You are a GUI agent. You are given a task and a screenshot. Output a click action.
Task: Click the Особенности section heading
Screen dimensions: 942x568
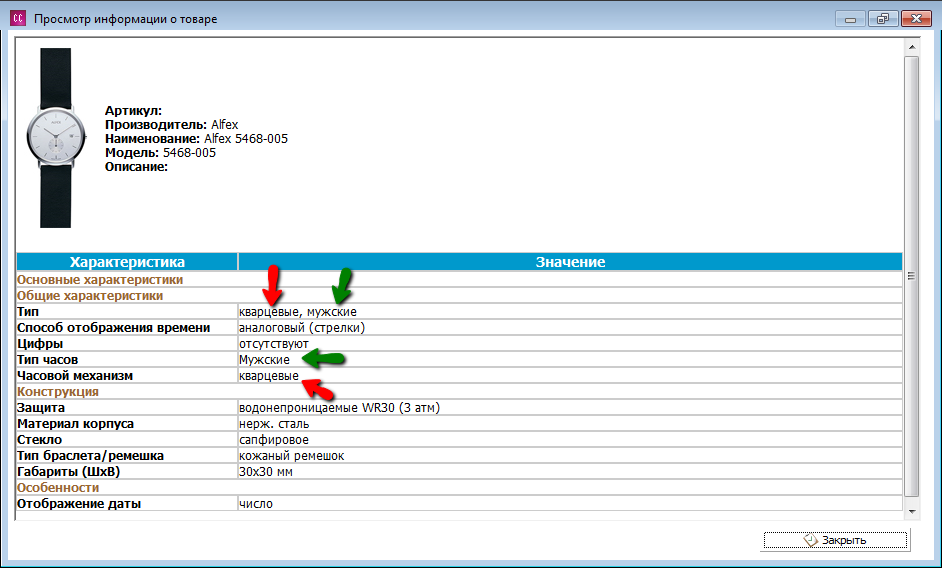58,487
